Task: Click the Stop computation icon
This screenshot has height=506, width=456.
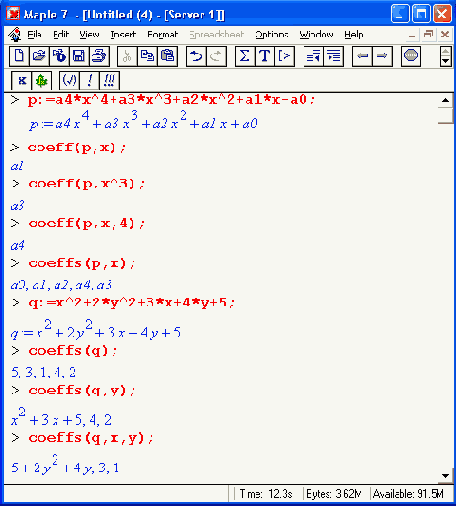Action: click(411, 56)
